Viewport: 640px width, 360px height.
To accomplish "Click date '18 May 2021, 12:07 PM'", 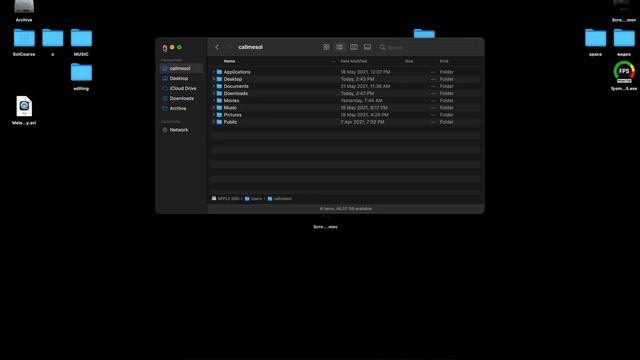I will pyautogui.click(x=365, y=72).
